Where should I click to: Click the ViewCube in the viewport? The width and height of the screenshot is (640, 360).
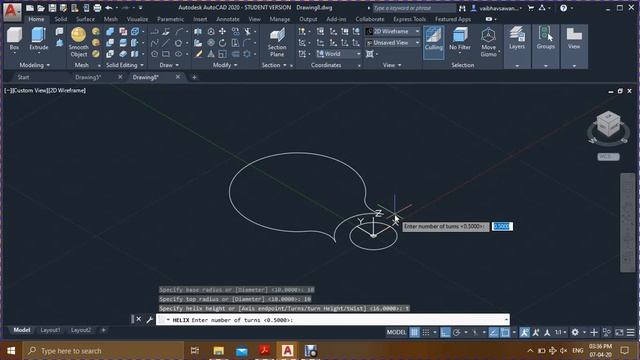pos(608,124)
